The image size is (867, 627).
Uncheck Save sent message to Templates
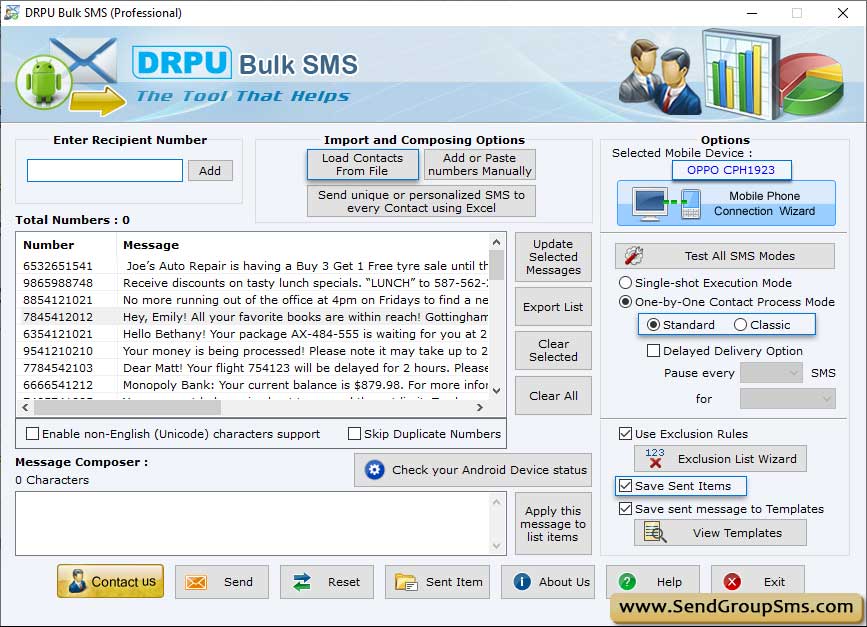tap(625, 508)
